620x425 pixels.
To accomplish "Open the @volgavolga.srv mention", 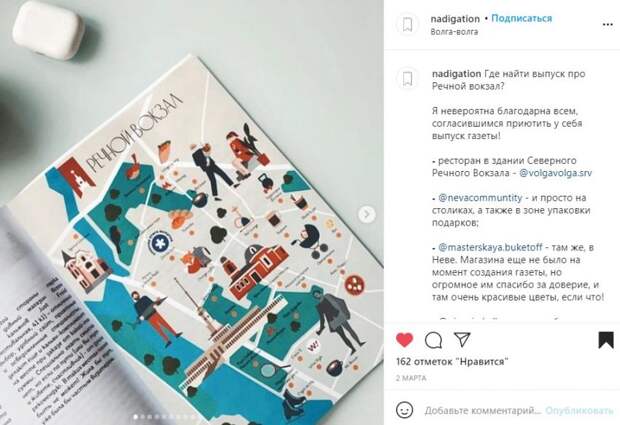I will coord(555,173).
